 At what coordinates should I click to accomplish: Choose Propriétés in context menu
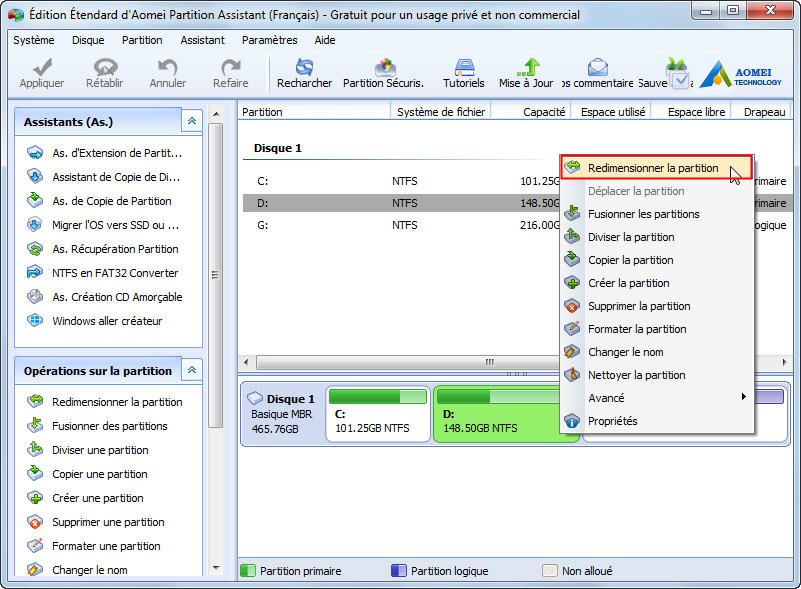(657, 421)
